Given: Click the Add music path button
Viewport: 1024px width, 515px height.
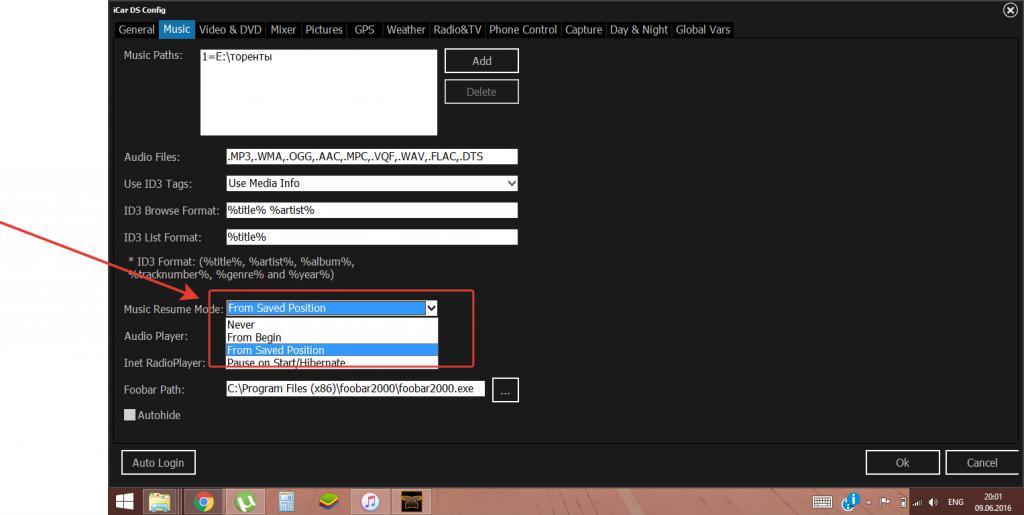Looking at the screenshot, I should click(482, 61).
